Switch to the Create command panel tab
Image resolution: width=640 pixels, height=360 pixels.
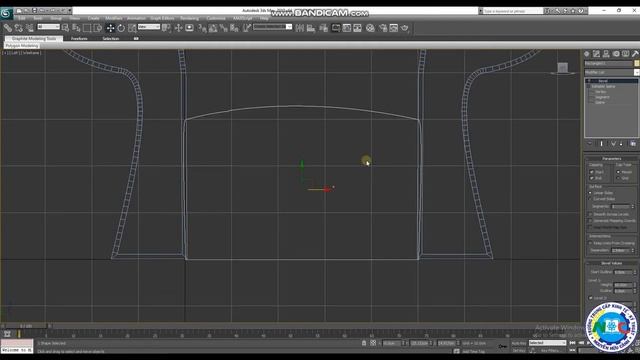coord(587,54)
